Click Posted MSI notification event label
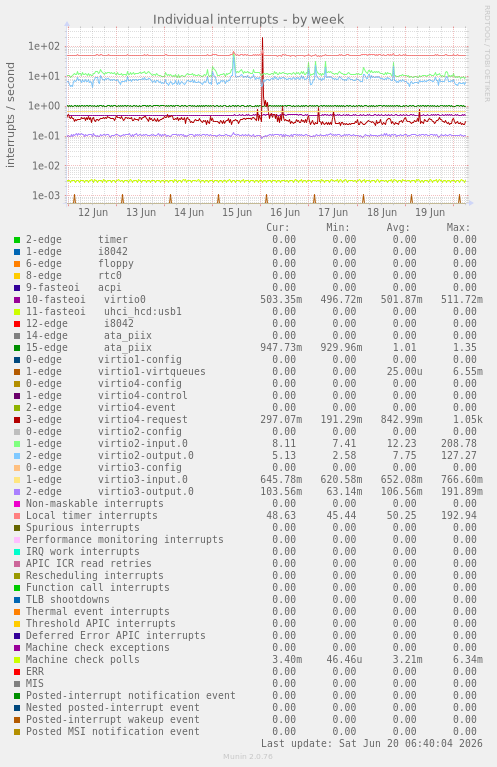 [113, 731]
